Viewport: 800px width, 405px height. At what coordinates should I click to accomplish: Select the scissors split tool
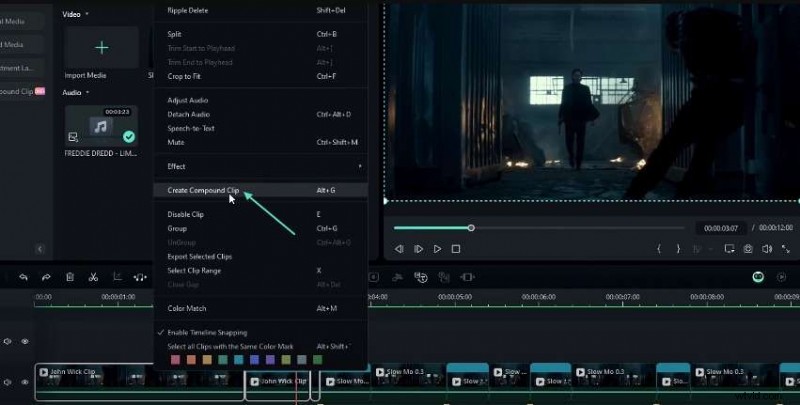click(x=93, y=277)
